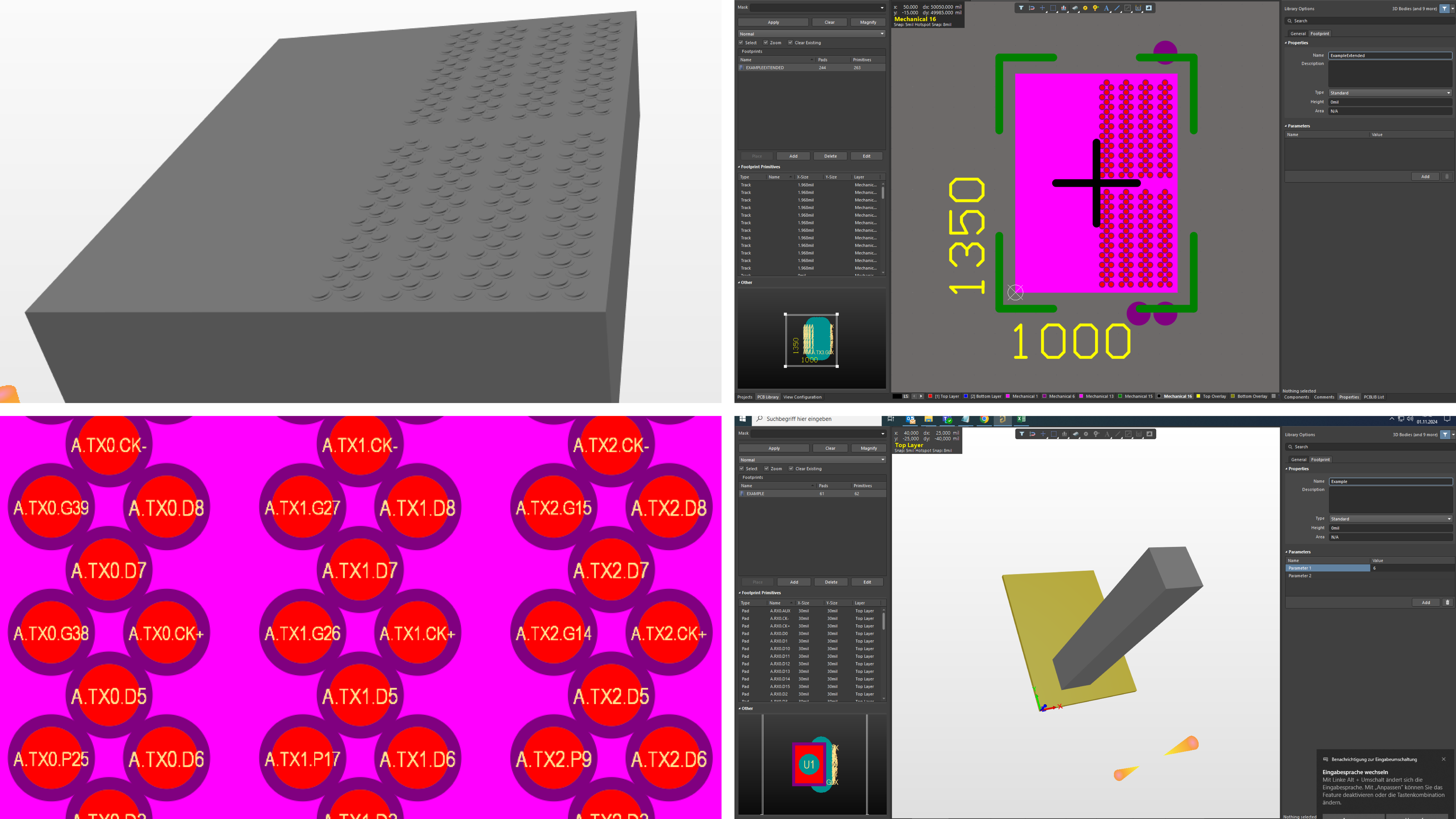This screenshot has height=819, width=1456.
Task: Open the align objects tool in ExampleExtended toolbar
Action: pyautogui.click(x=1064, y=8)
